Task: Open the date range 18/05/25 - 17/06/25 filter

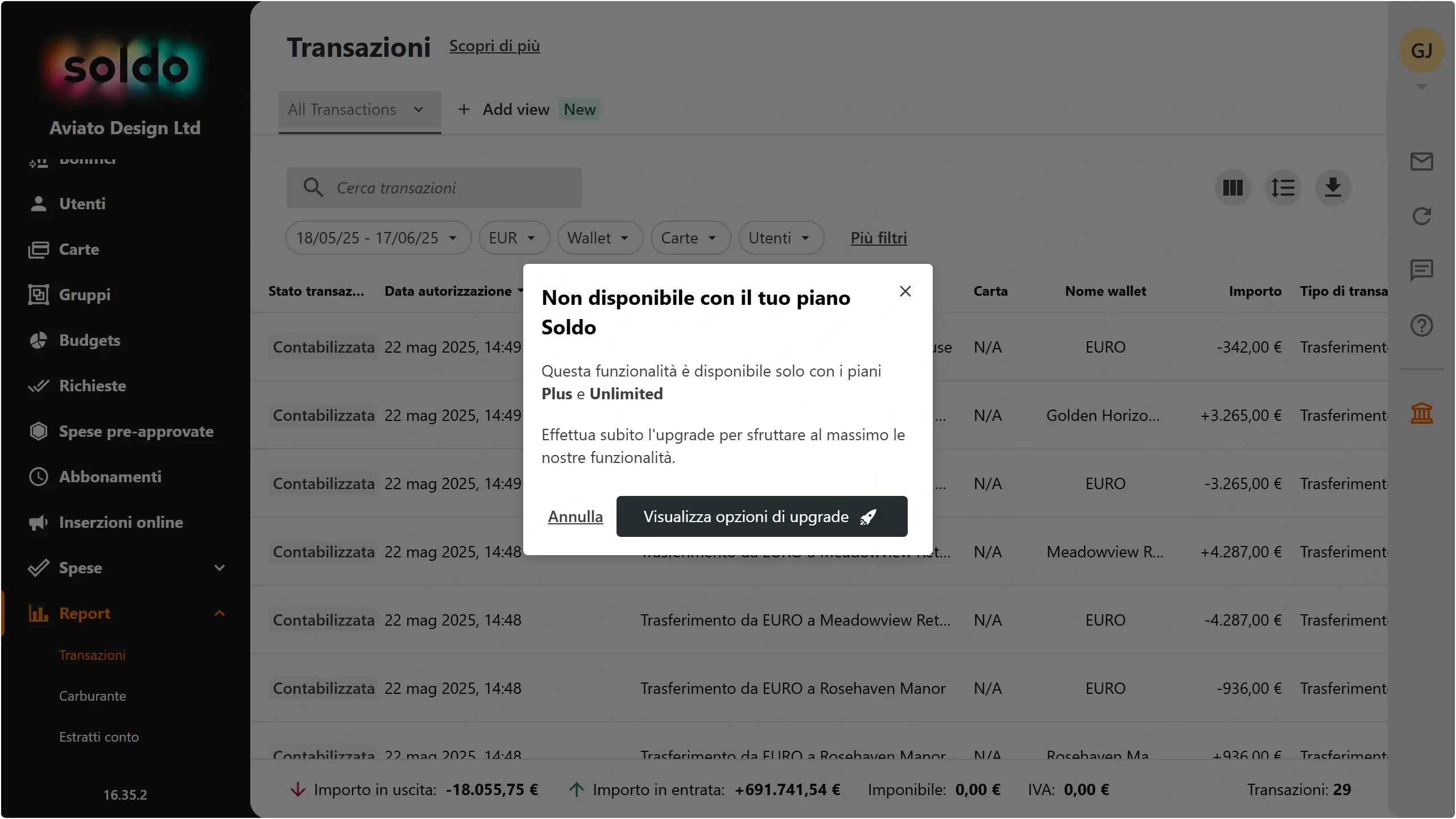Action: coord(378,238)
